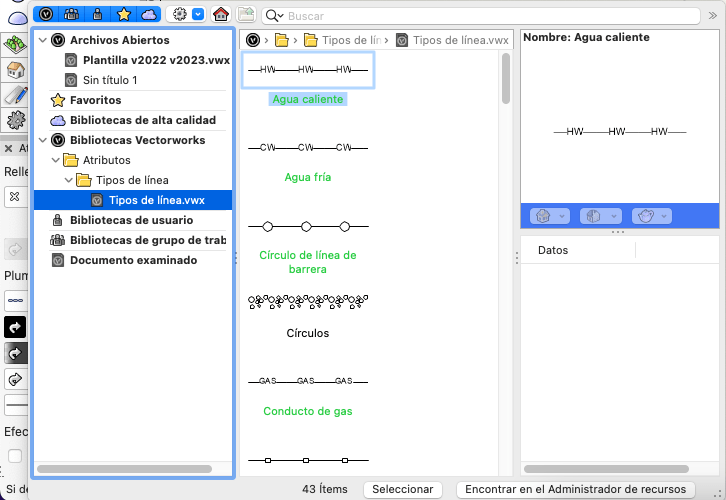Collapse the Atributos folder
Image resolution: width=726 pixels, height=500 pixels.
coord(56,160)
